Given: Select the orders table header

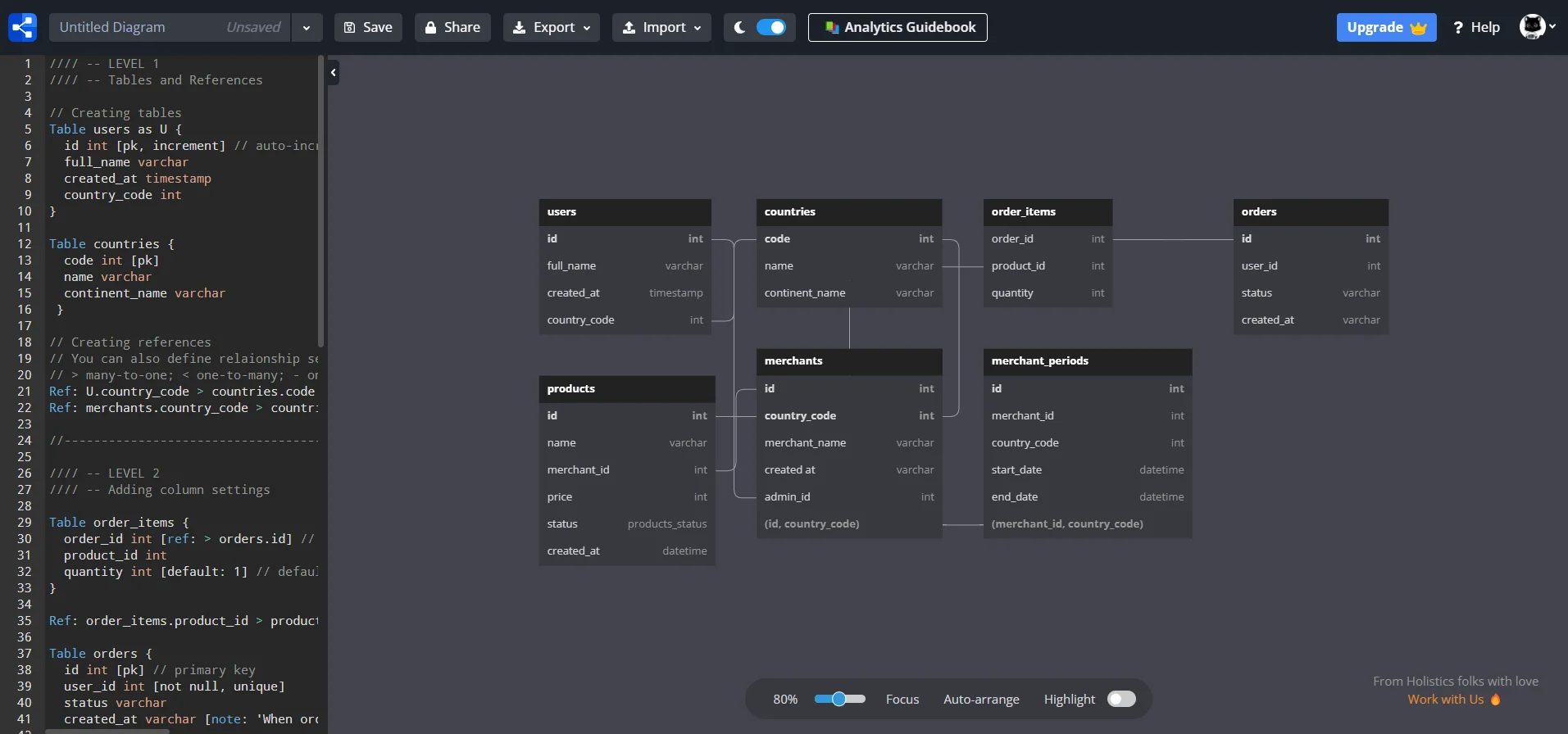Looking at the screenshot, I should tap(1311, 211).
